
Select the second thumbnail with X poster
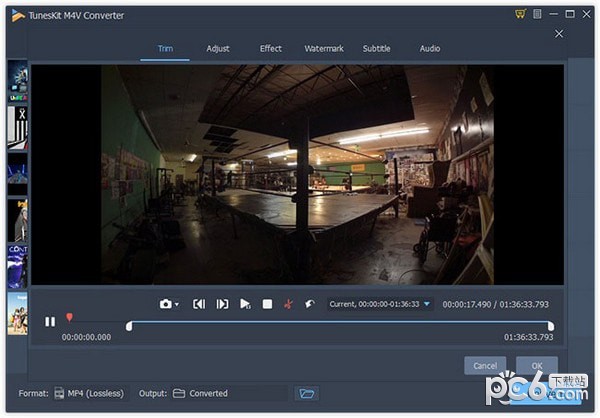click(x=18, y=128)
